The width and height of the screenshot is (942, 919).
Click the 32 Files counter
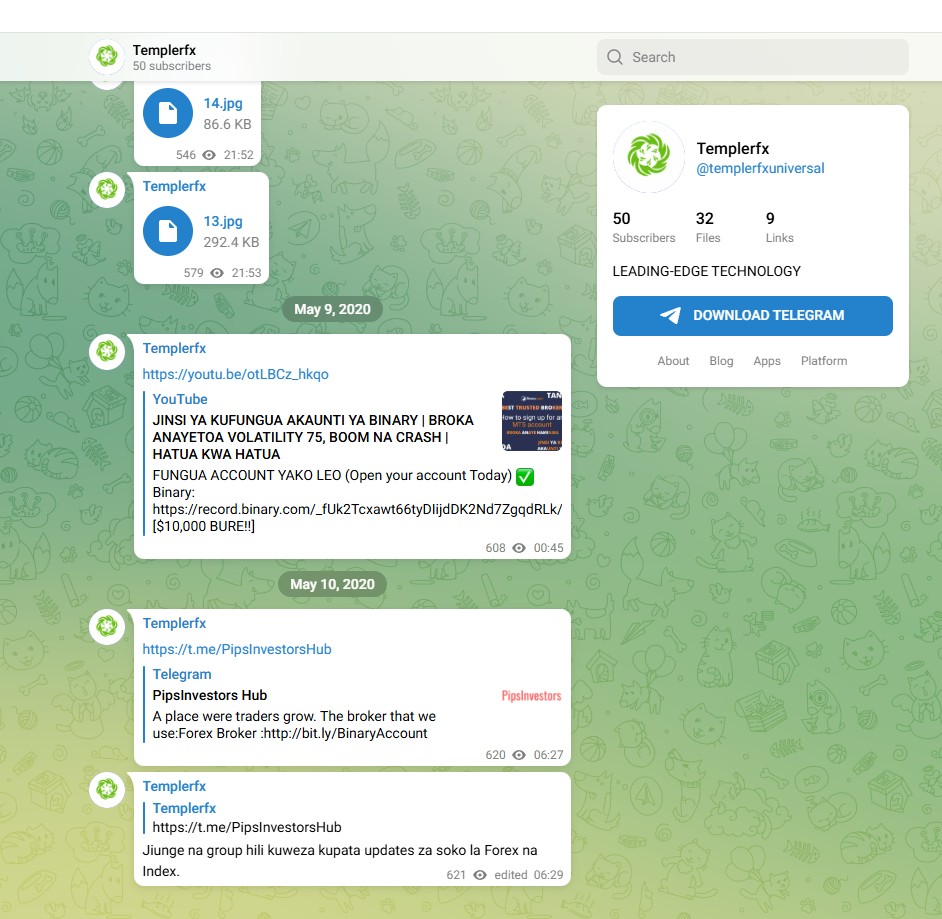708,227
